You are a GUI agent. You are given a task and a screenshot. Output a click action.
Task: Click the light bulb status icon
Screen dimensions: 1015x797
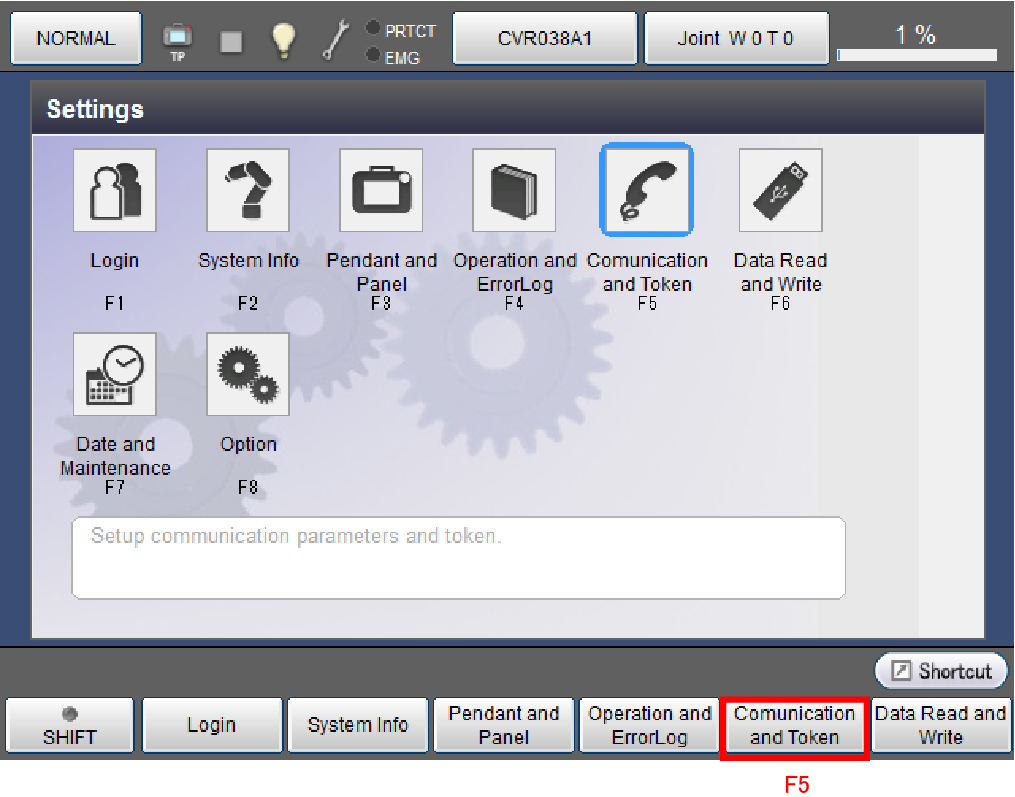[x=284, y=39]
